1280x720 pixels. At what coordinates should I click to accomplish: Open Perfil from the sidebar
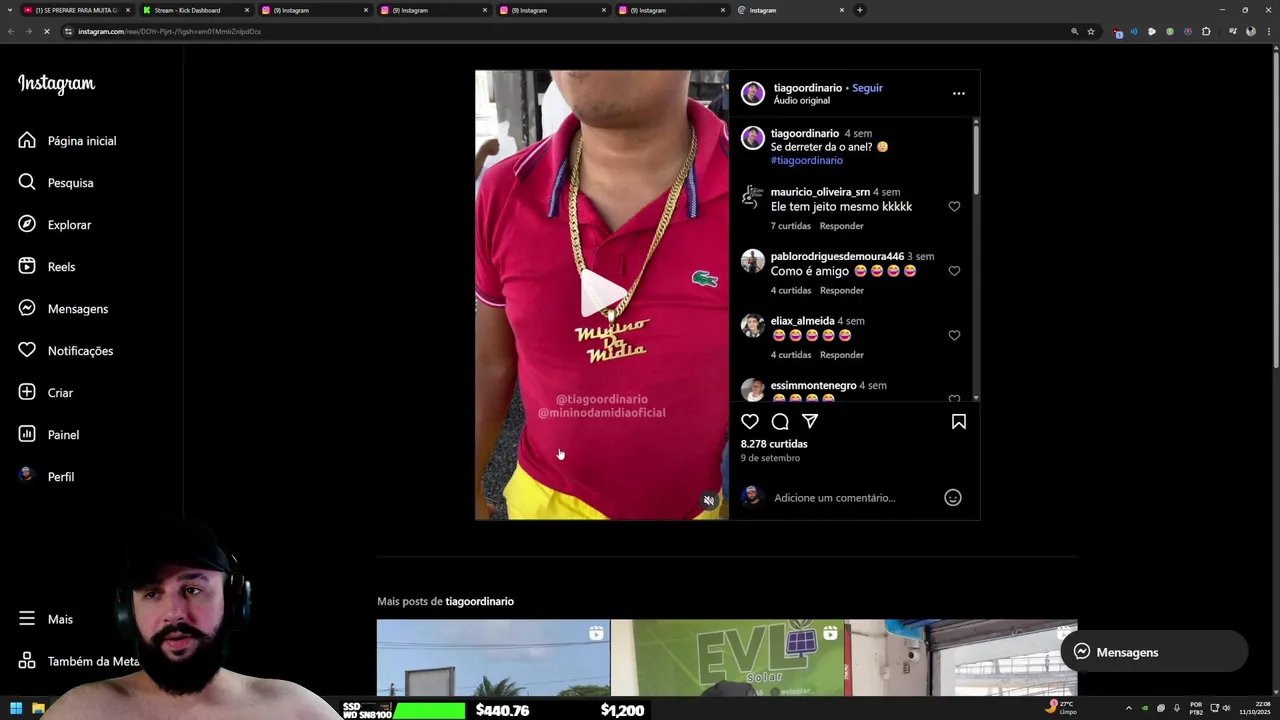click(x=46, y=477)
